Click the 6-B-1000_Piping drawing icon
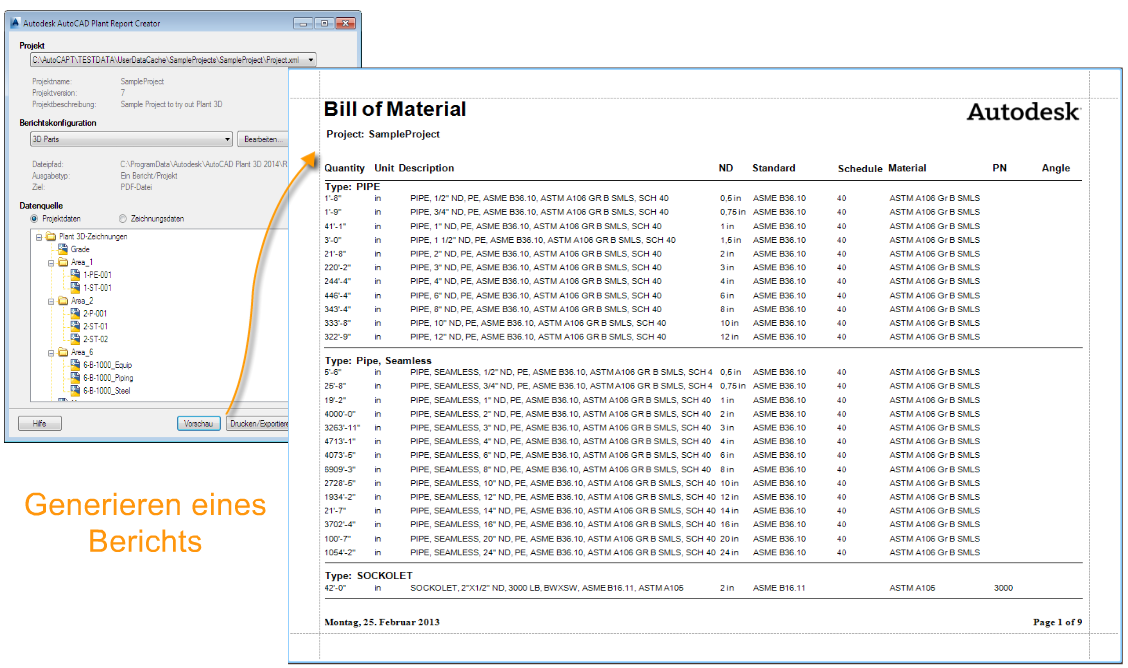This screenshot has width=1128, height=668. [75, 378]
